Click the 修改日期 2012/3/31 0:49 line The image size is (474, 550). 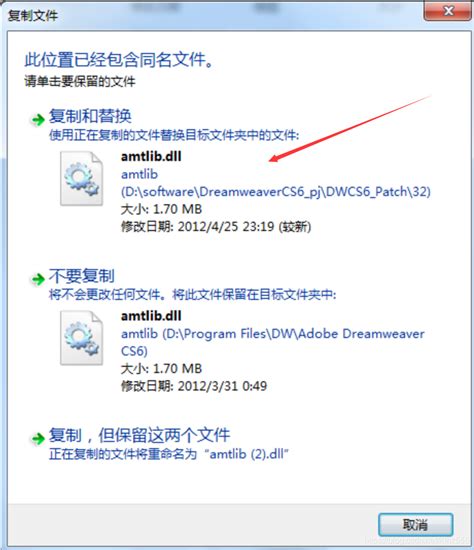point(194,386)
